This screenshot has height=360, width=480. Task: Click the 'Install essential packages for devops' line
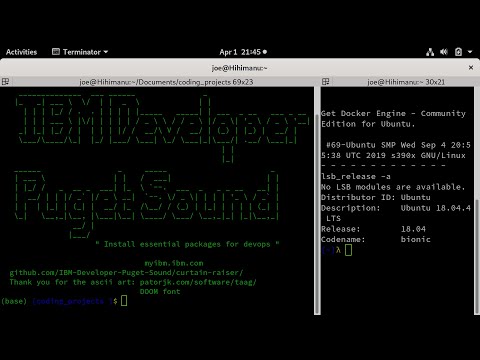tap(187, 244)
